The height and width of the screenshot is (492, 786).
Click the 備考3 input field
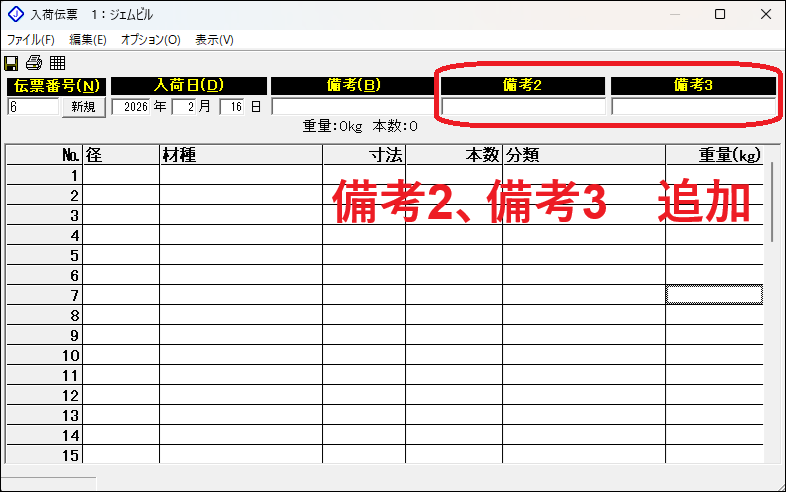pyautogui.click(x=693, y=106)
